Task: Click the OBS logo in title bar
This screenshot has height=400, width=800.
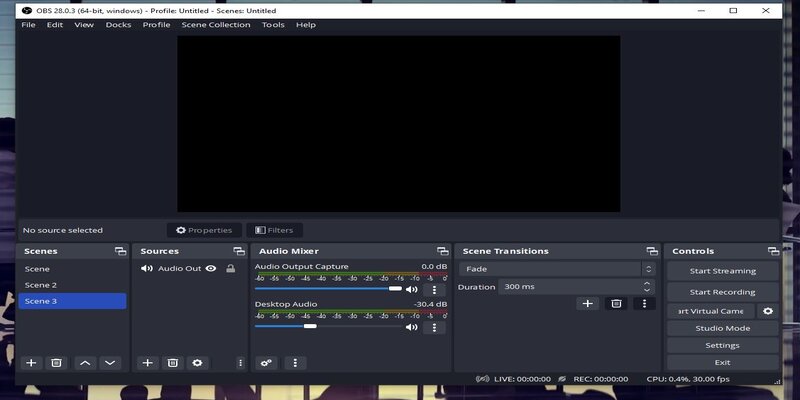Action: [x=27, y=10]
